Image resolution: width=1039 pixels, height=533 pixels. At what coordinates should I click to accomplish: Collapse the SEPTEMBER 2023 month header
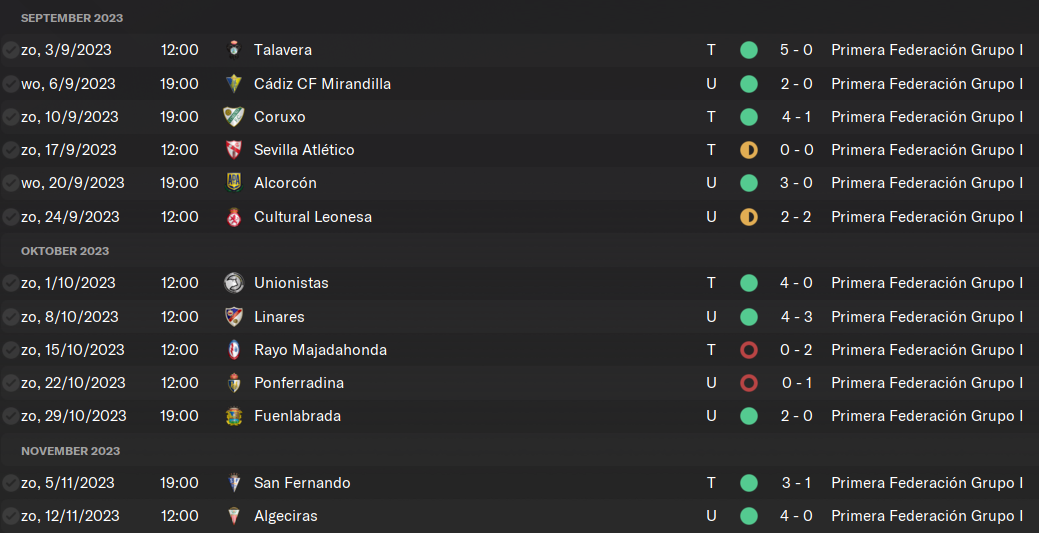(x=72, y=18)
